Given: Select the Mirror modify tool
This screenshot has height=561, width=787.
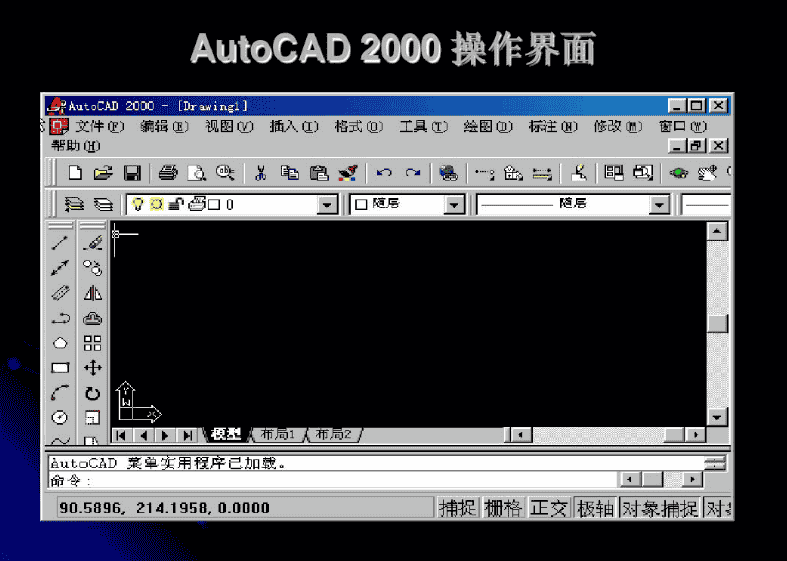Looking at the screenshot, I should (x=92, y=293).
